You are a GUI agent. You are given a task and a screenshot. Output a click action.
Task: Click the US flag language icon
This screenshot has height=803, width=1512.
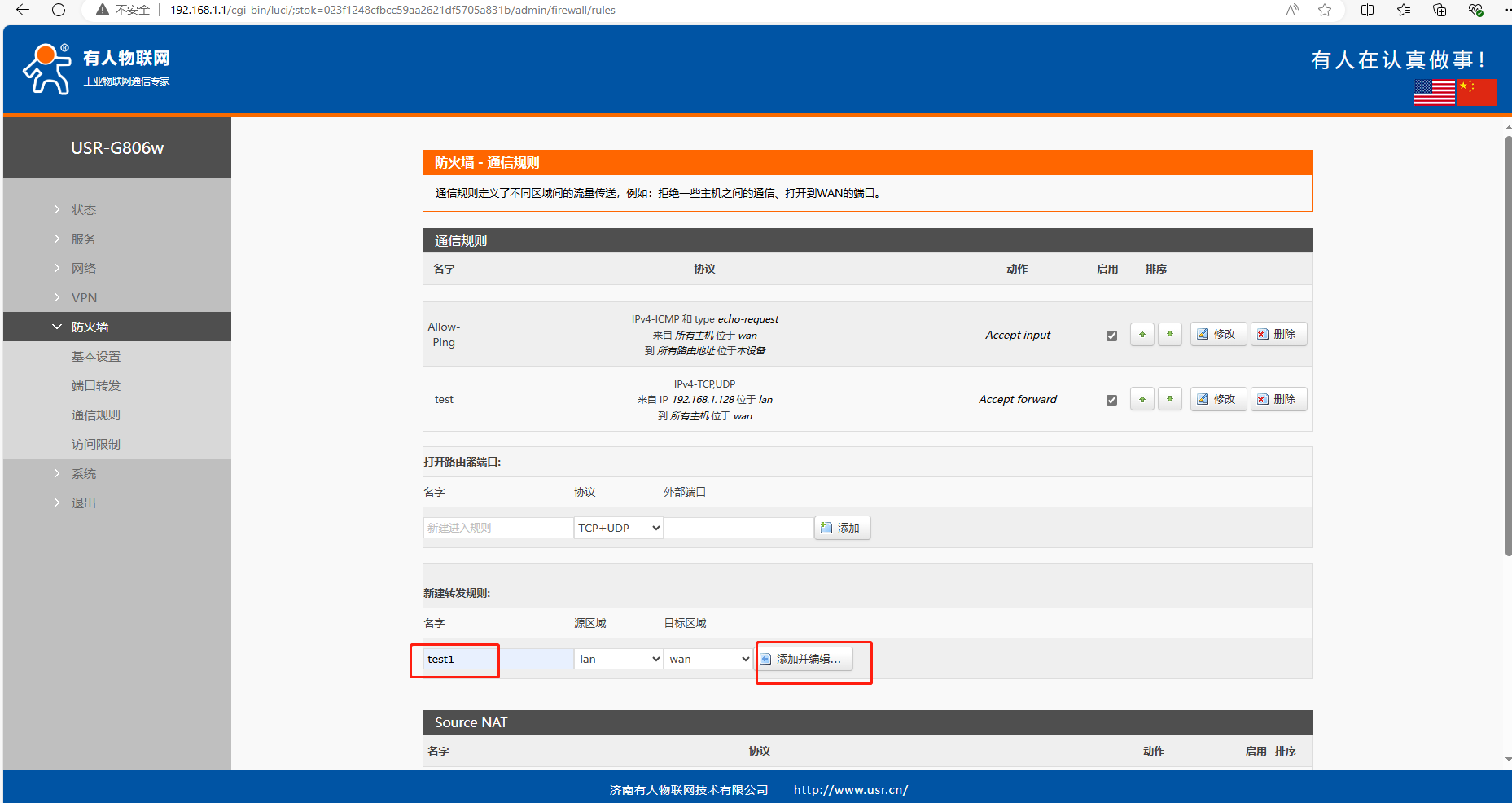[1434, 92]
